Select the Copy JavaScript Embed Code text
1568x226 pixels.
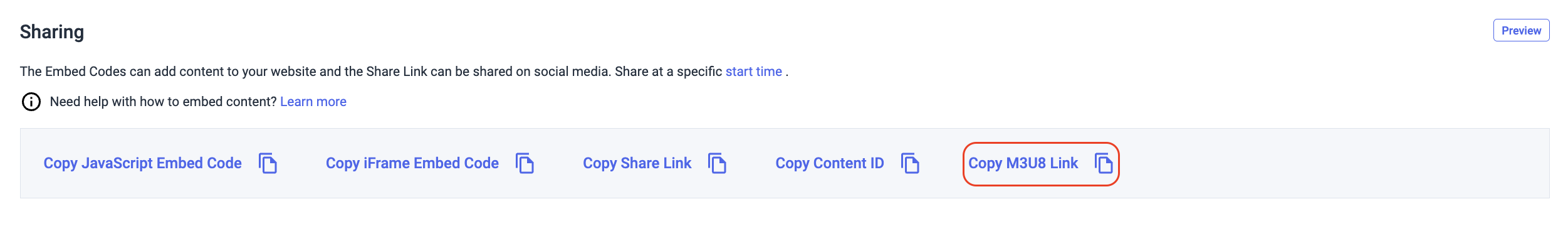(142, 163)
